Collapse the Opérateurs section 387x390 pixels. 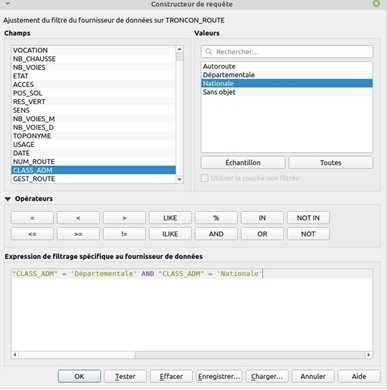pyautogui.click(x=8, y=199)
